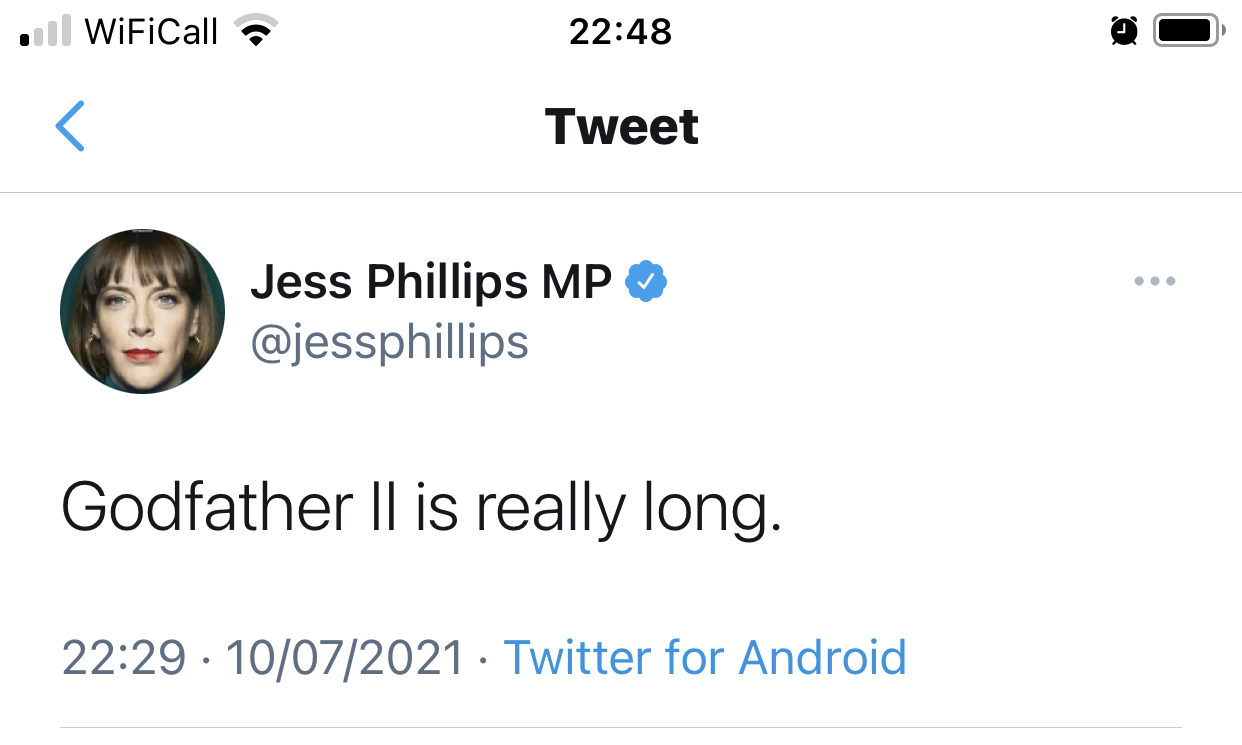The height and width of the screenshot is (745, 1242).
Task: Tap the blue verified badge
Action: (x=646, y=283)
